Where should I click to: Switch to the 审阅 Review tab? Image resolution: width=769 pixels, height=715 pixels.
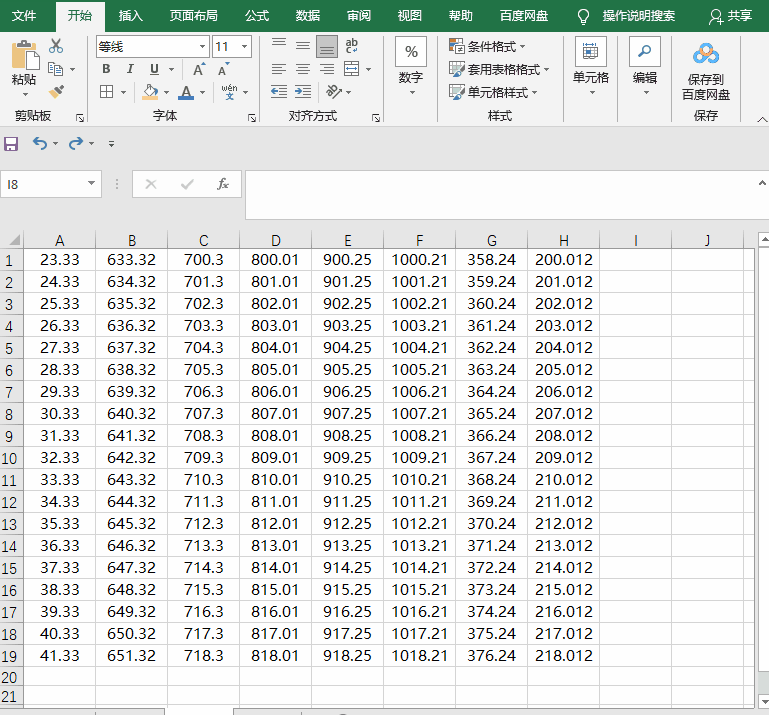point(359,16)
